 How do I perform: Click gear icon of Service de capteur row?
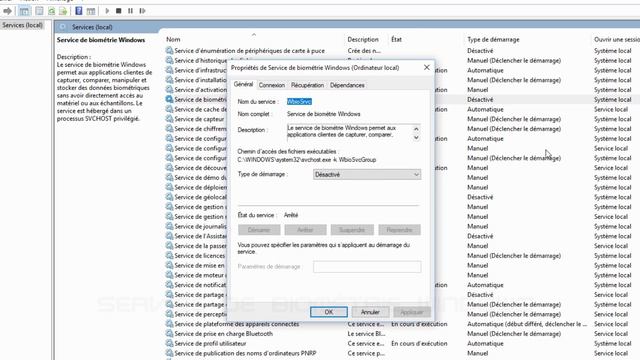[x=169, y=119]
